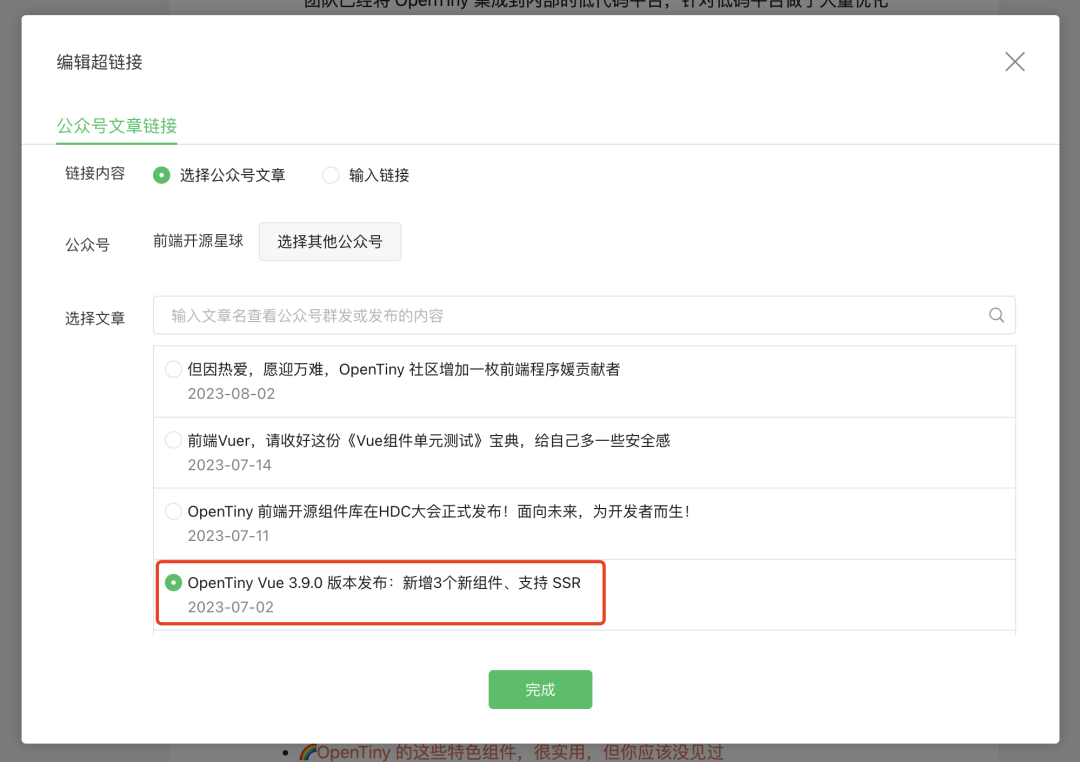Click the search magnifier icon in article field
This screenshot has width=1080, height=762.
[996, 315]
